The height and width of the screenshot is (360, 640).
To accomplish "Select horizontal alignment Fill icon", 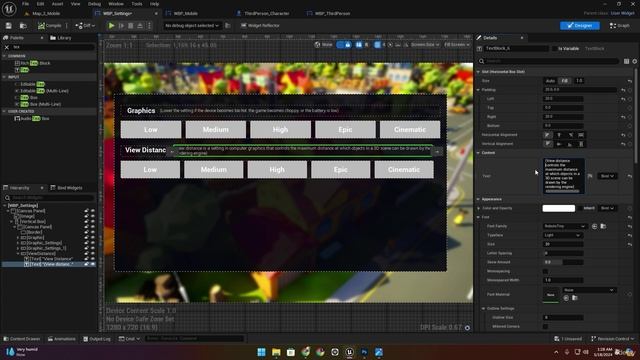I will pos(581,135).
